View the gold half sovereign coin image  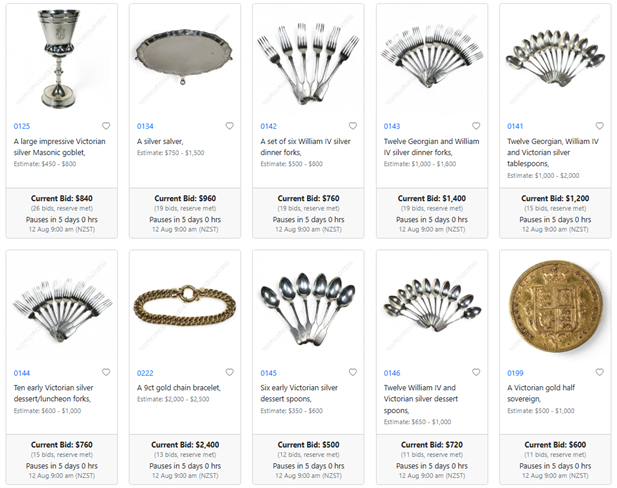tap(556, 307)
